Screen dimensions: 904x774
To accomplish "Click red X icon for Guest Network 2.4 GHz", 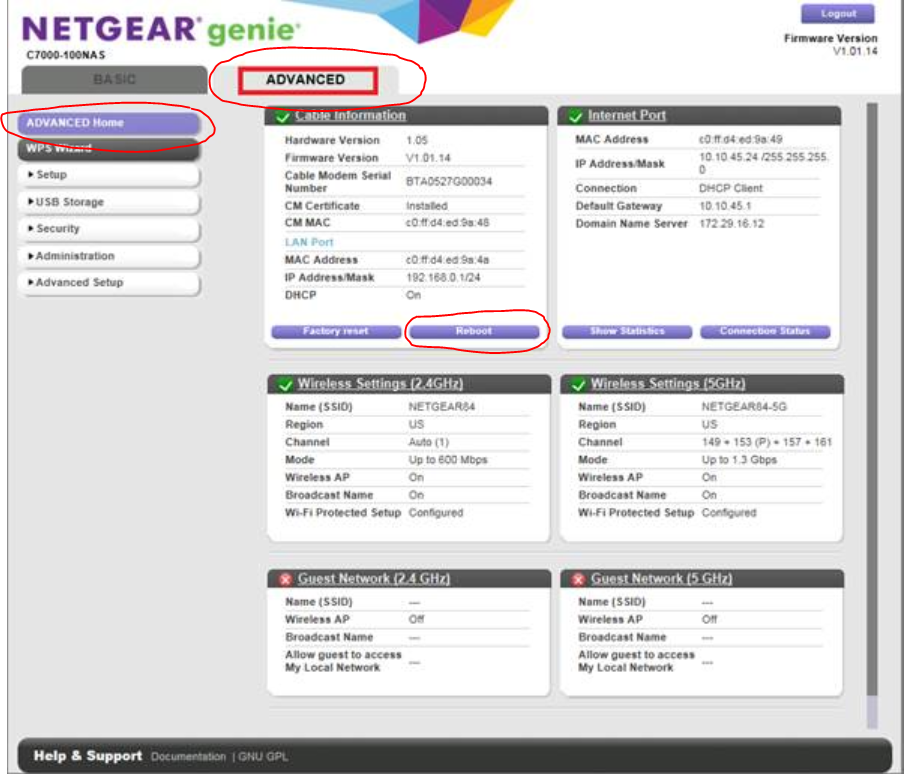I will coord(284,580).
